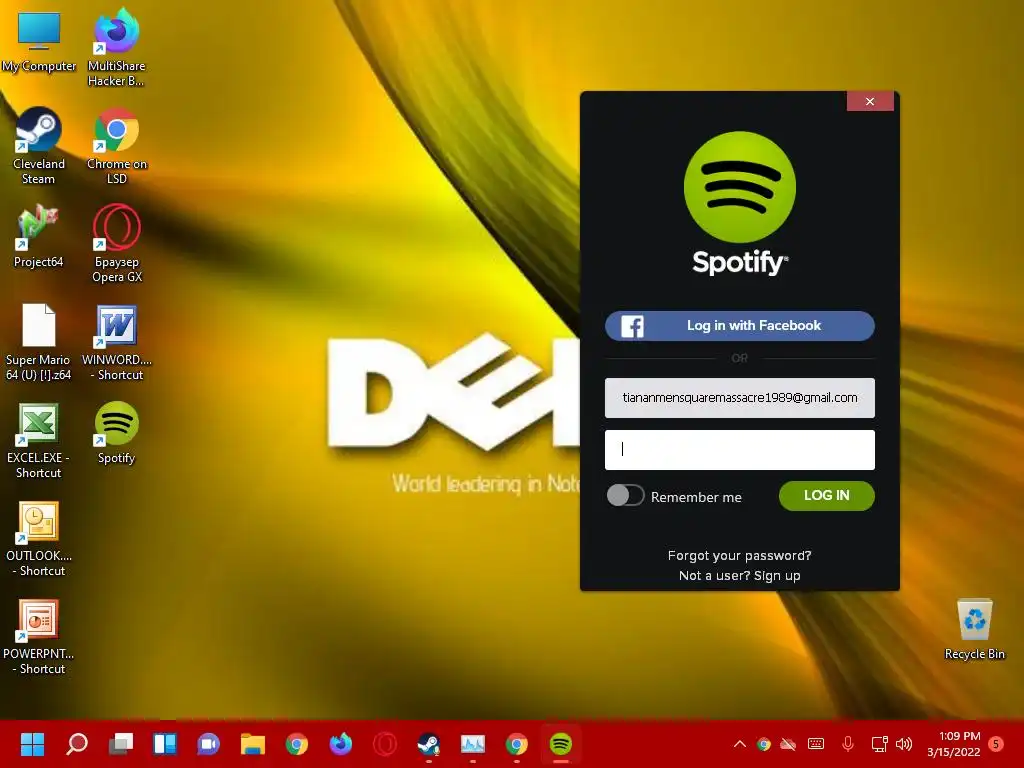The width and height of the screenshot is (1024, 768).
Task: Click network icon in system tray
Action: point(879,744)
